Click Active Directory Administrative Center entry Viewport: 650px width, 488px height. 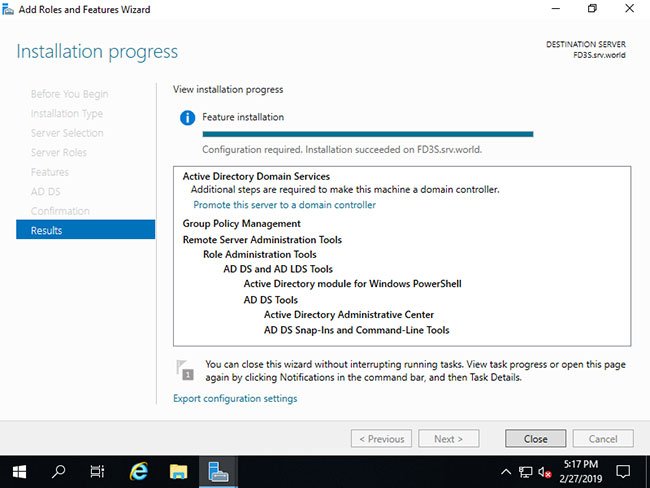click(349, 315)
